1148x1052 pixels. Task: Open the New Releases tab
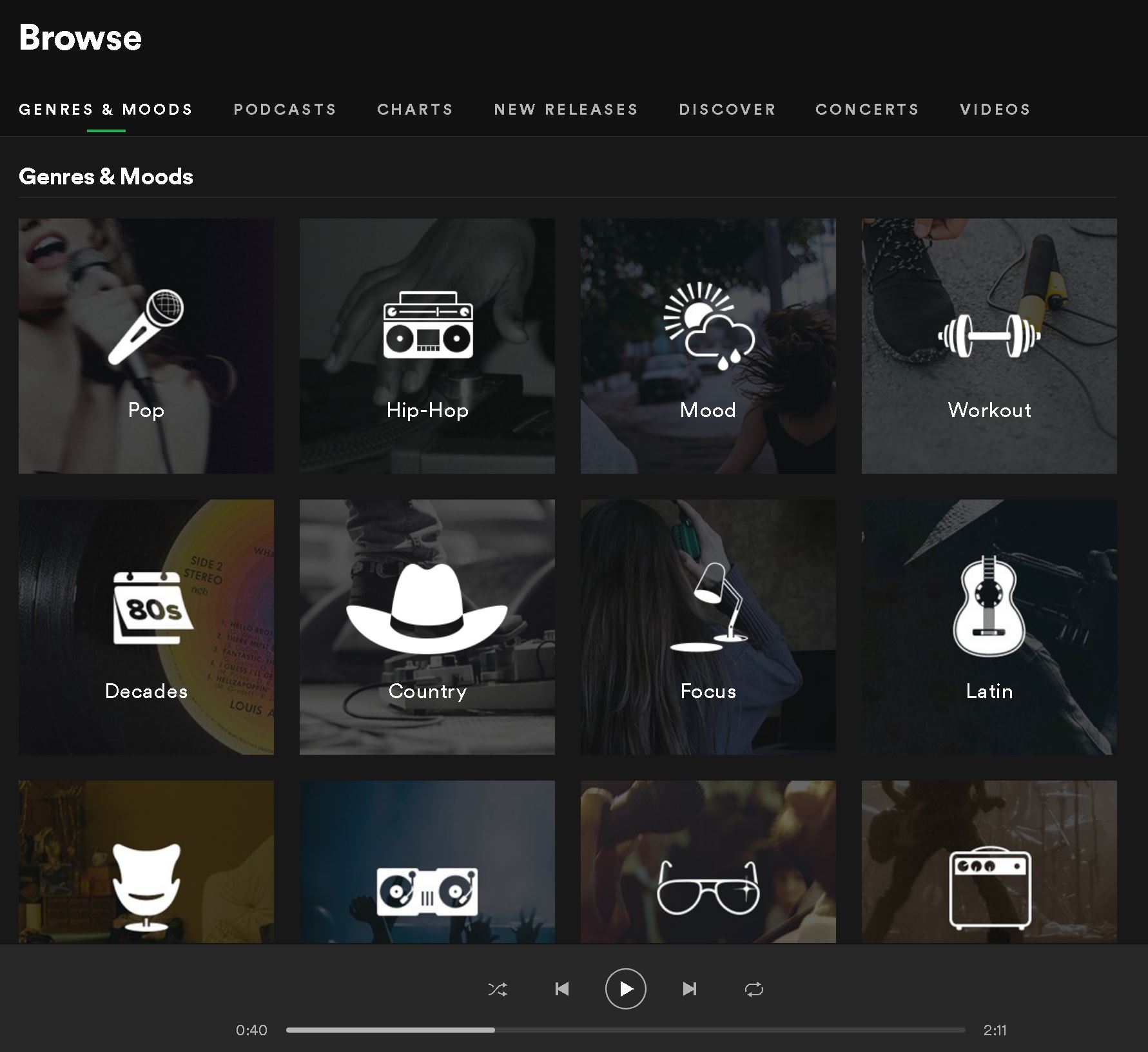pyautogui.click(x=566, y=110)
